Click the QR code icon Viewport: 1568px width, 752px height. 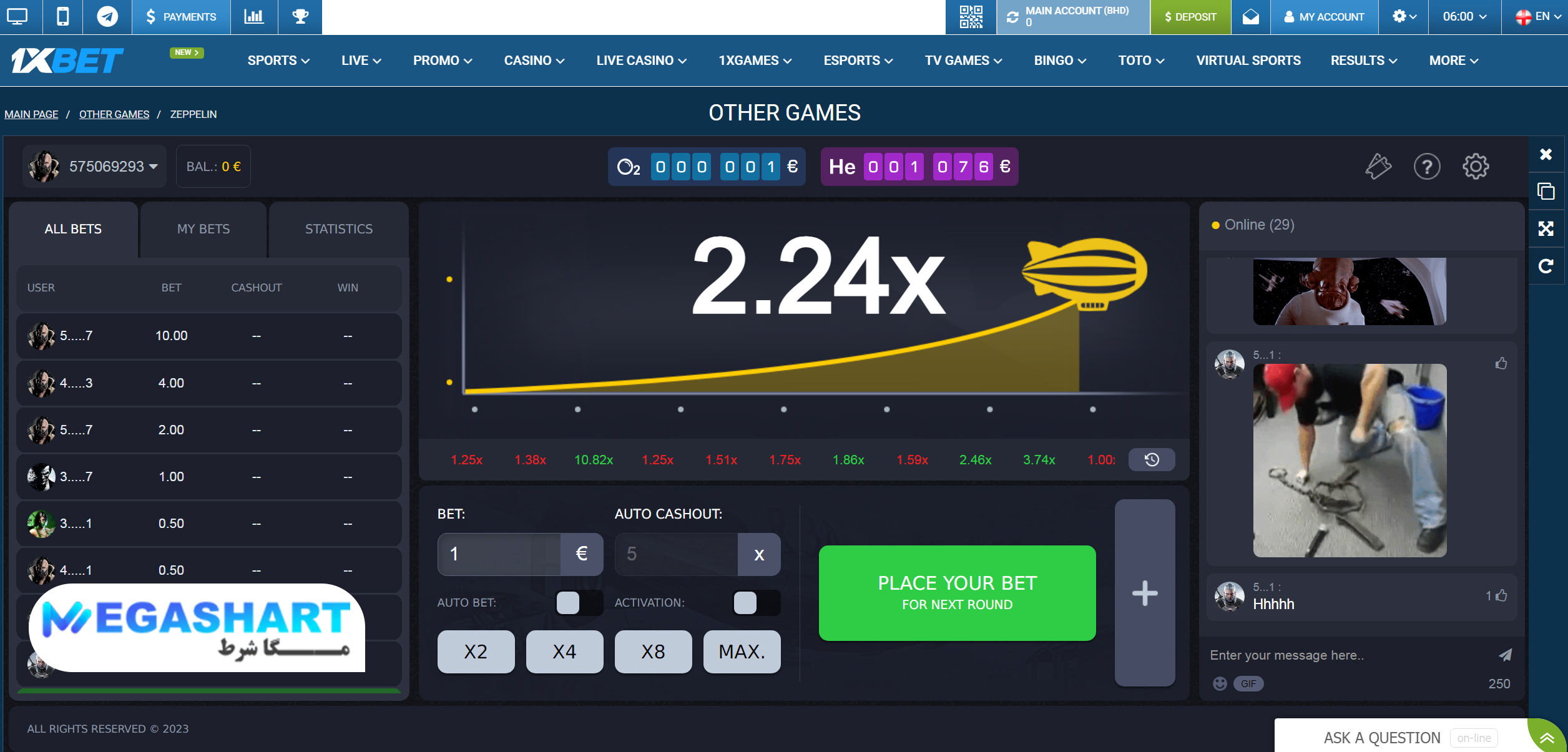pyautogui.click(x=971, y=17)
